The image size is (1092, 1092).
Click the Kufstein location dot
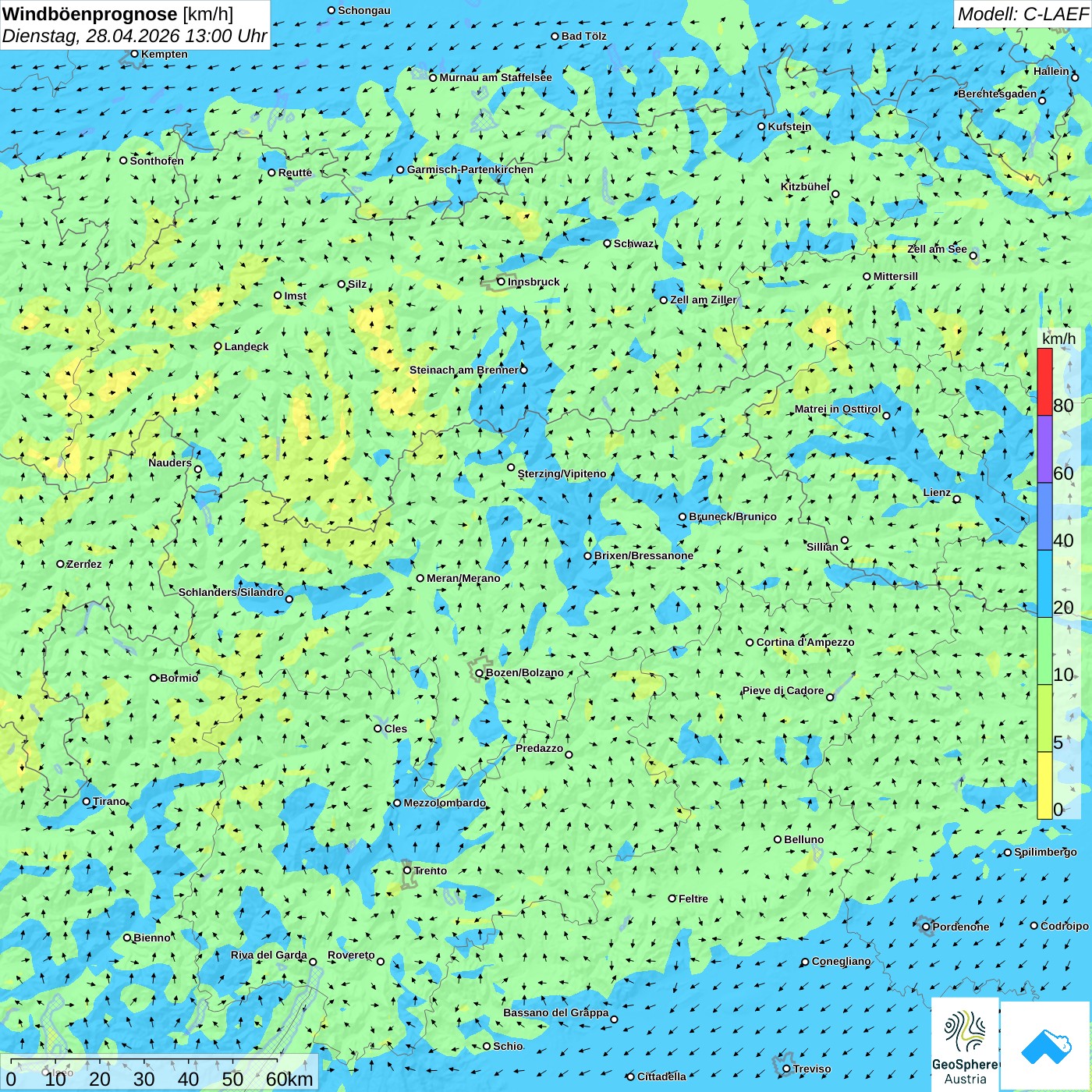coord(761,126)
